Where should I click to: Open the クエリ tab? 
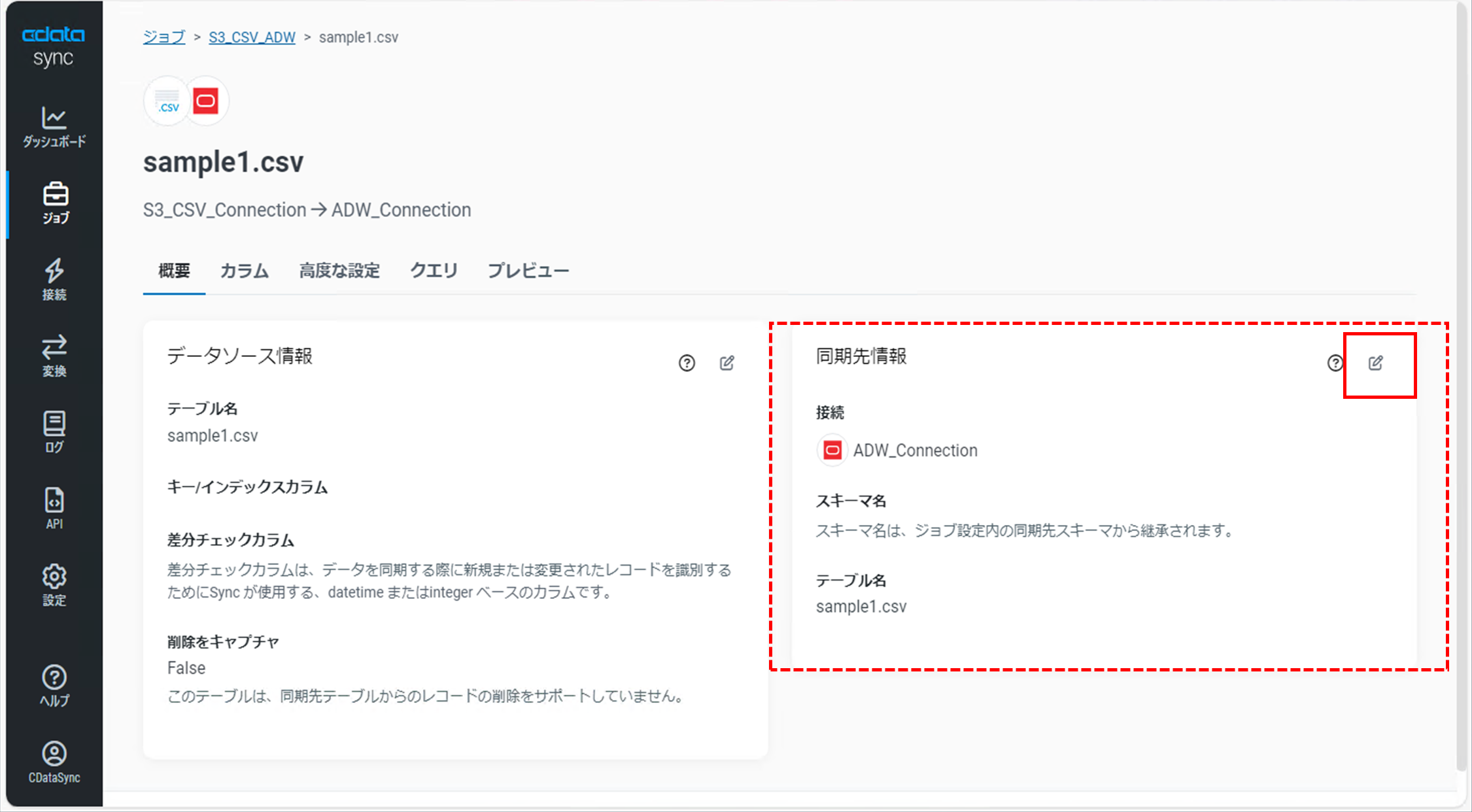[x=434, y=271]
